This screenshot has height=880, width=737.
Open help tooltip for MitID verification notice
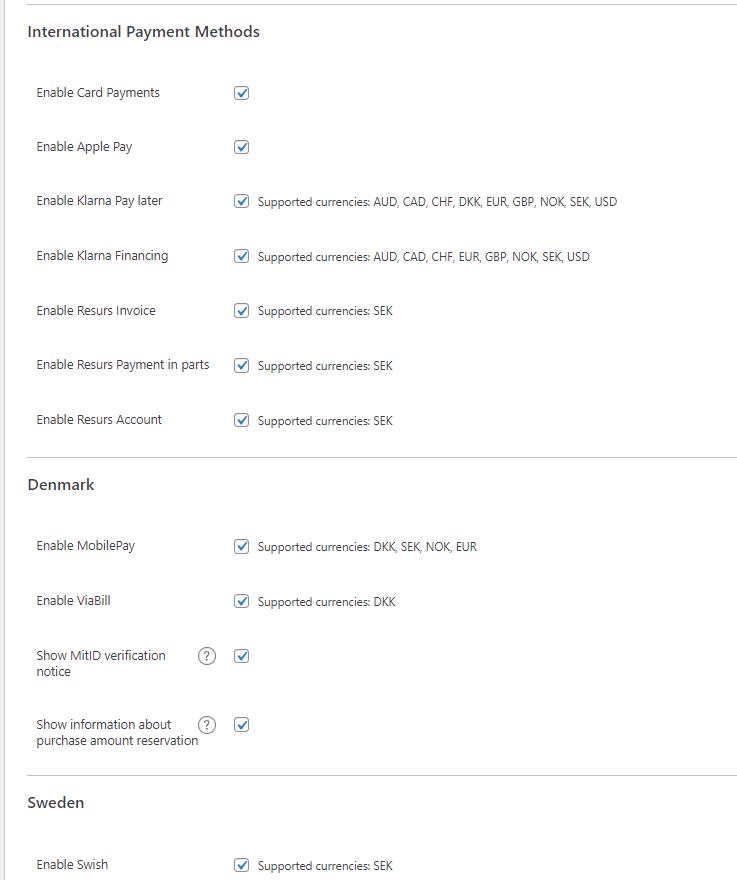[x=207, y=656]
